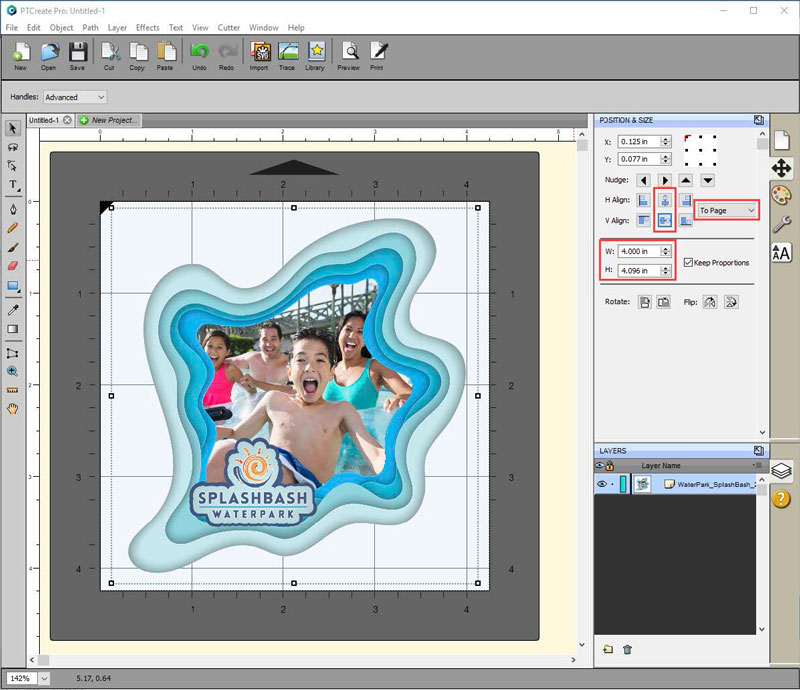Open the Cutter menu
The height and width of the screenshot is (690, 800).
pos(229,28)
